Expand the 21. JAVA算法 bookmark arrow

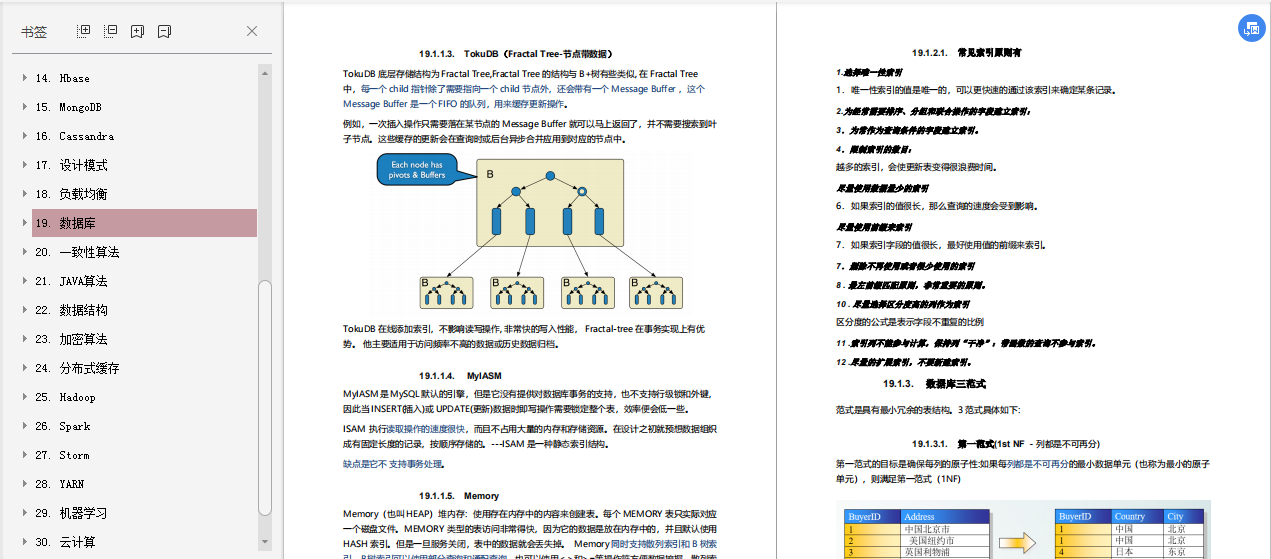25,281
